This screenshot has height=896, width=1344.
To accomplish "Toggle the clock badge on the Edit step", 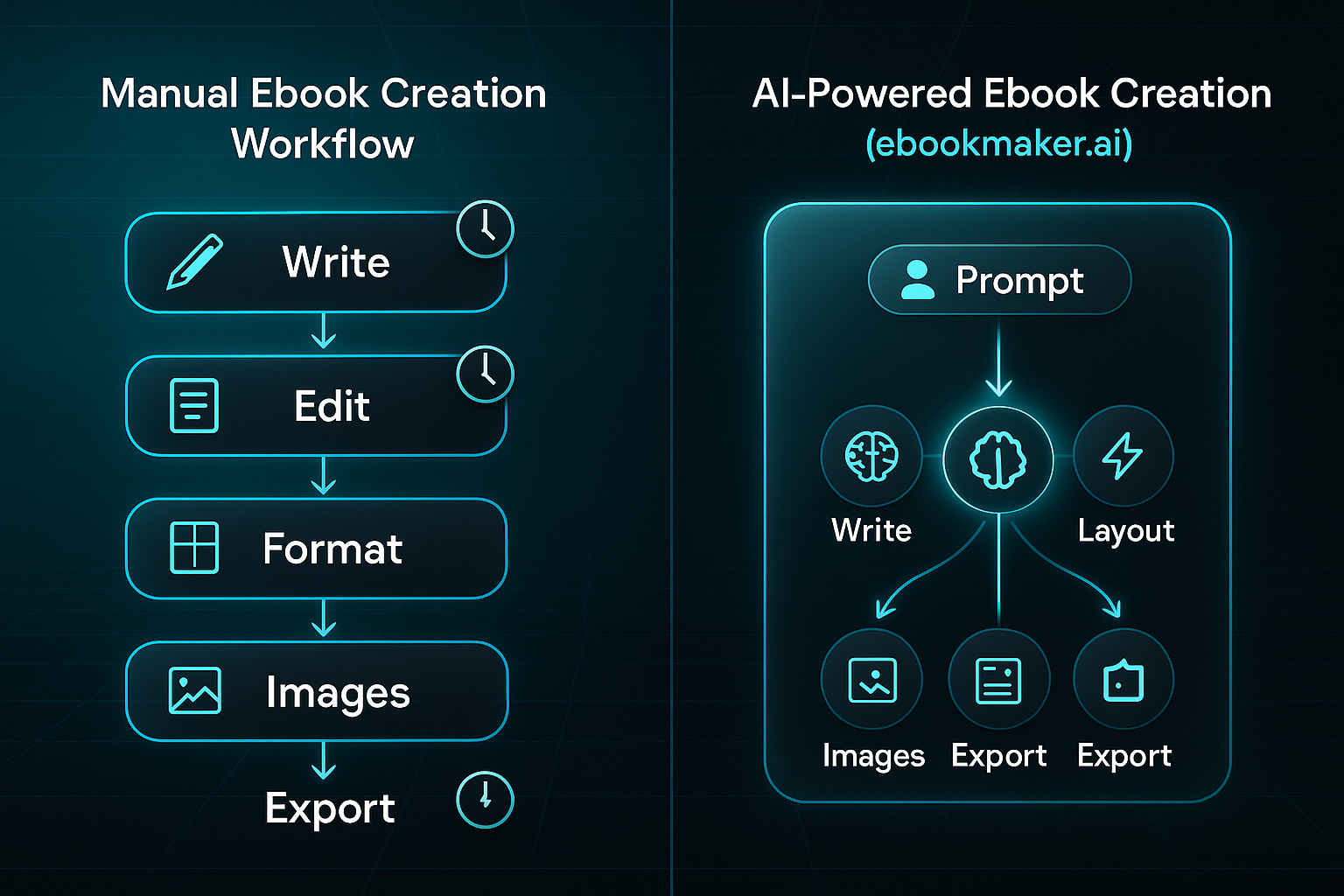I will click(x=485, y=373).
